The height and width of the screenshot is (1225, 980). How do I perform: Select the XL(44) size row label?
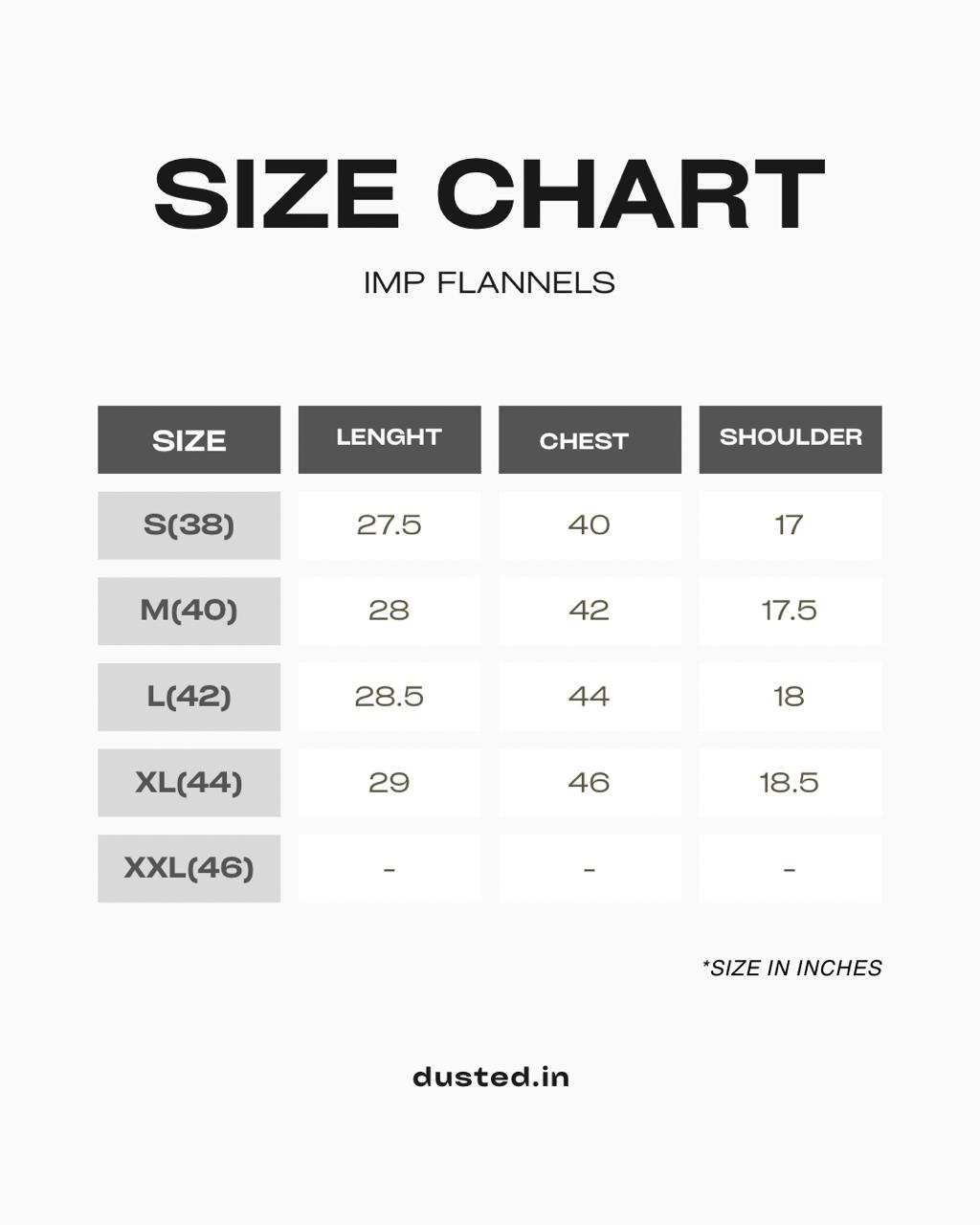coord(189,783)
